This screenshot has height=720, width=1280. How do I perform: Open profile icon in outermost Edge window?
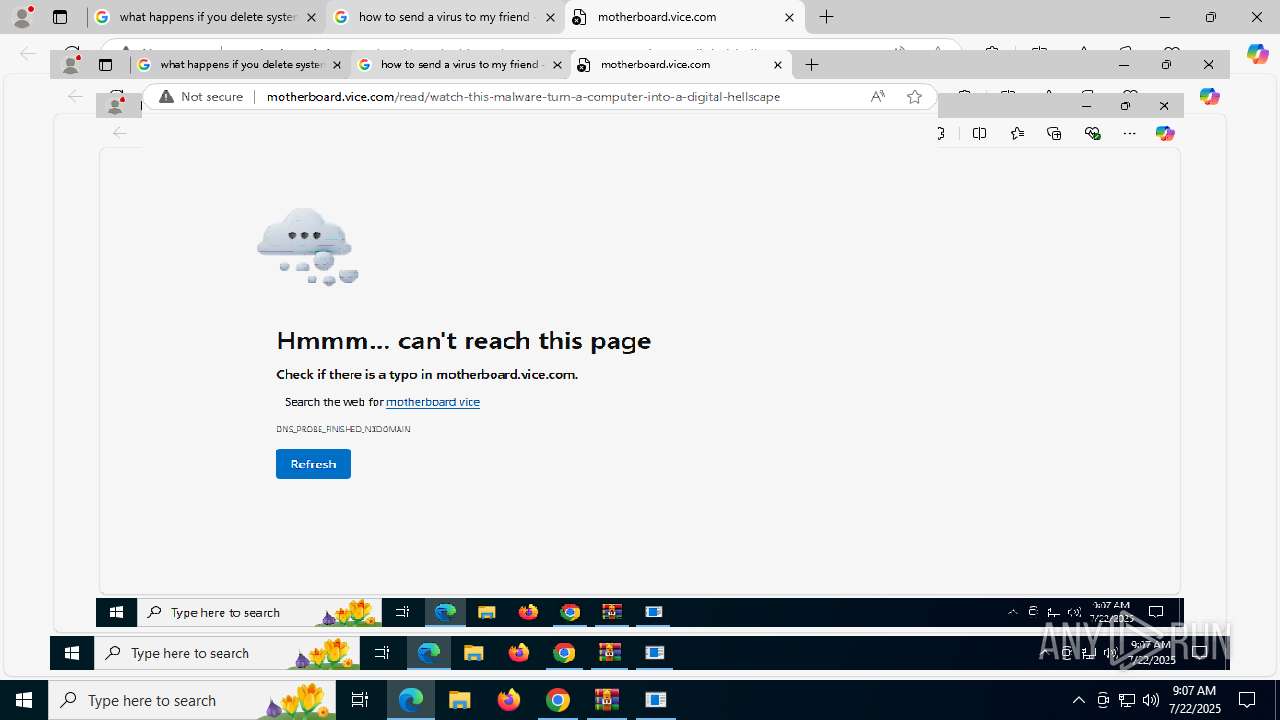[22, 17]
